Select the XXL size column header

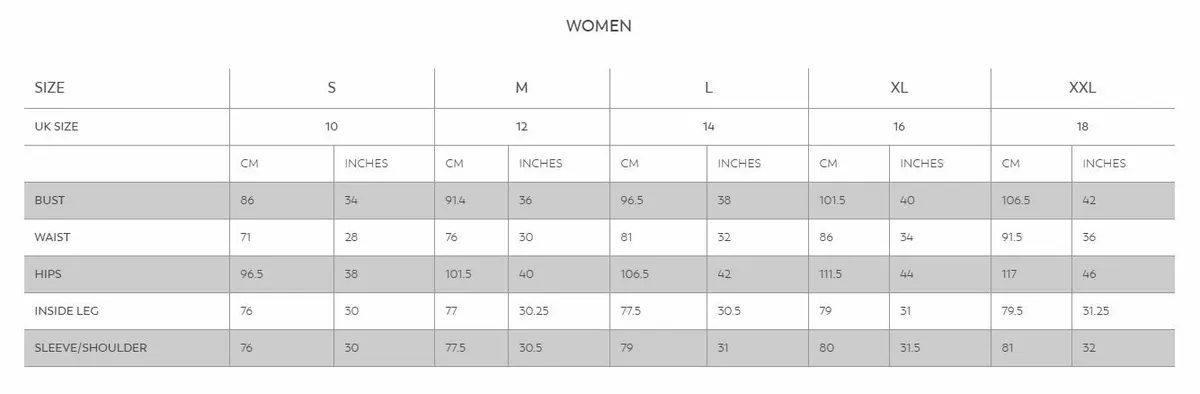(x=1083, y=88)
